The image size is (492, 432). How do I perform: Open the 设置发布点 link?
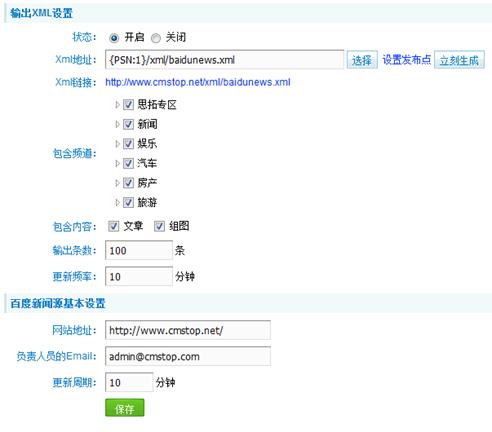(406, 60)
